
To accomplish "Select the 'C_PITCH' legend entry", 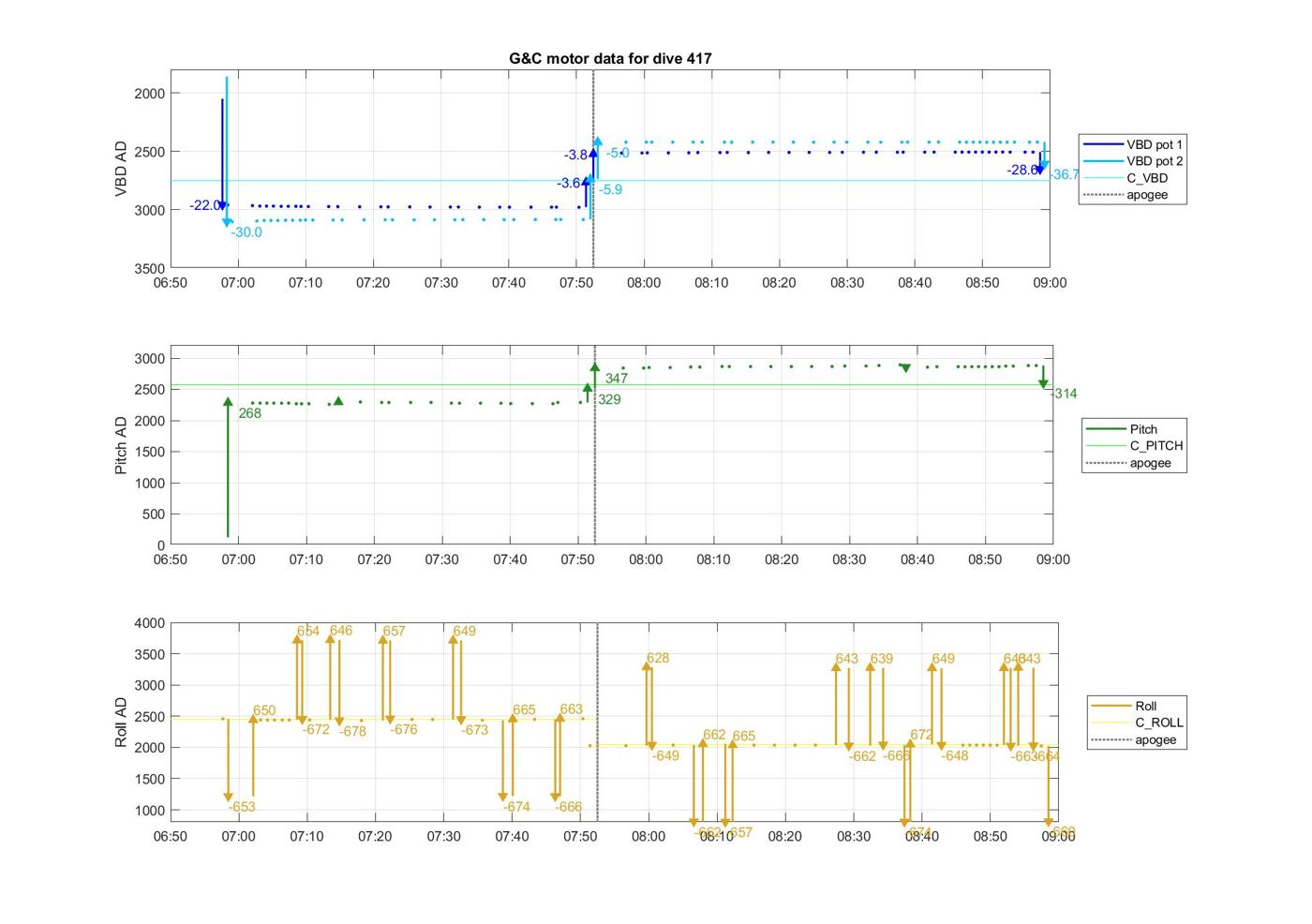I will 1135,446.
